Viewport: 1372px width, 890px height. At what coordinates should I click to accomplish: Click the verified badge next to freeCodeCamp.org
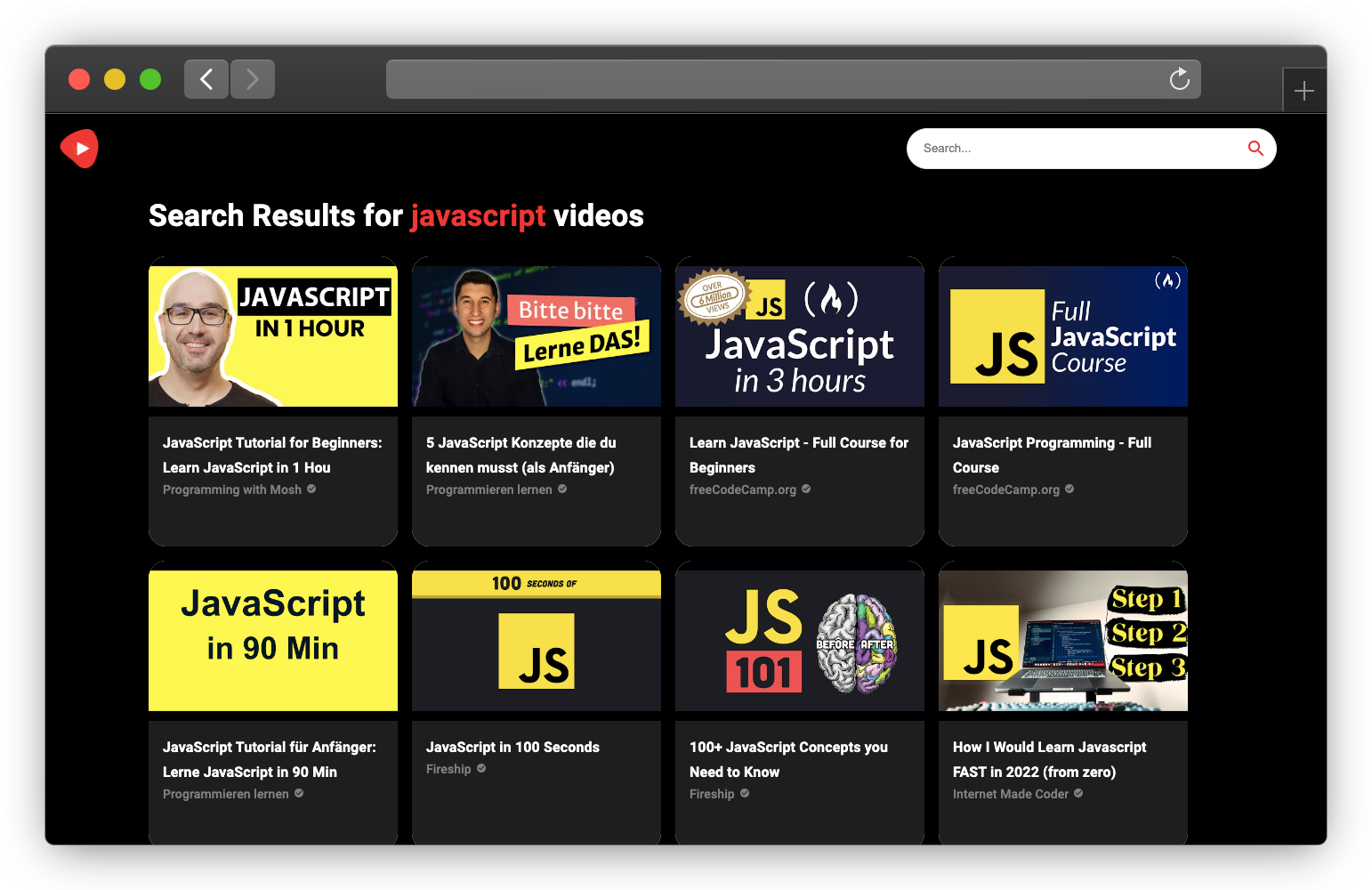coord(805,489)
